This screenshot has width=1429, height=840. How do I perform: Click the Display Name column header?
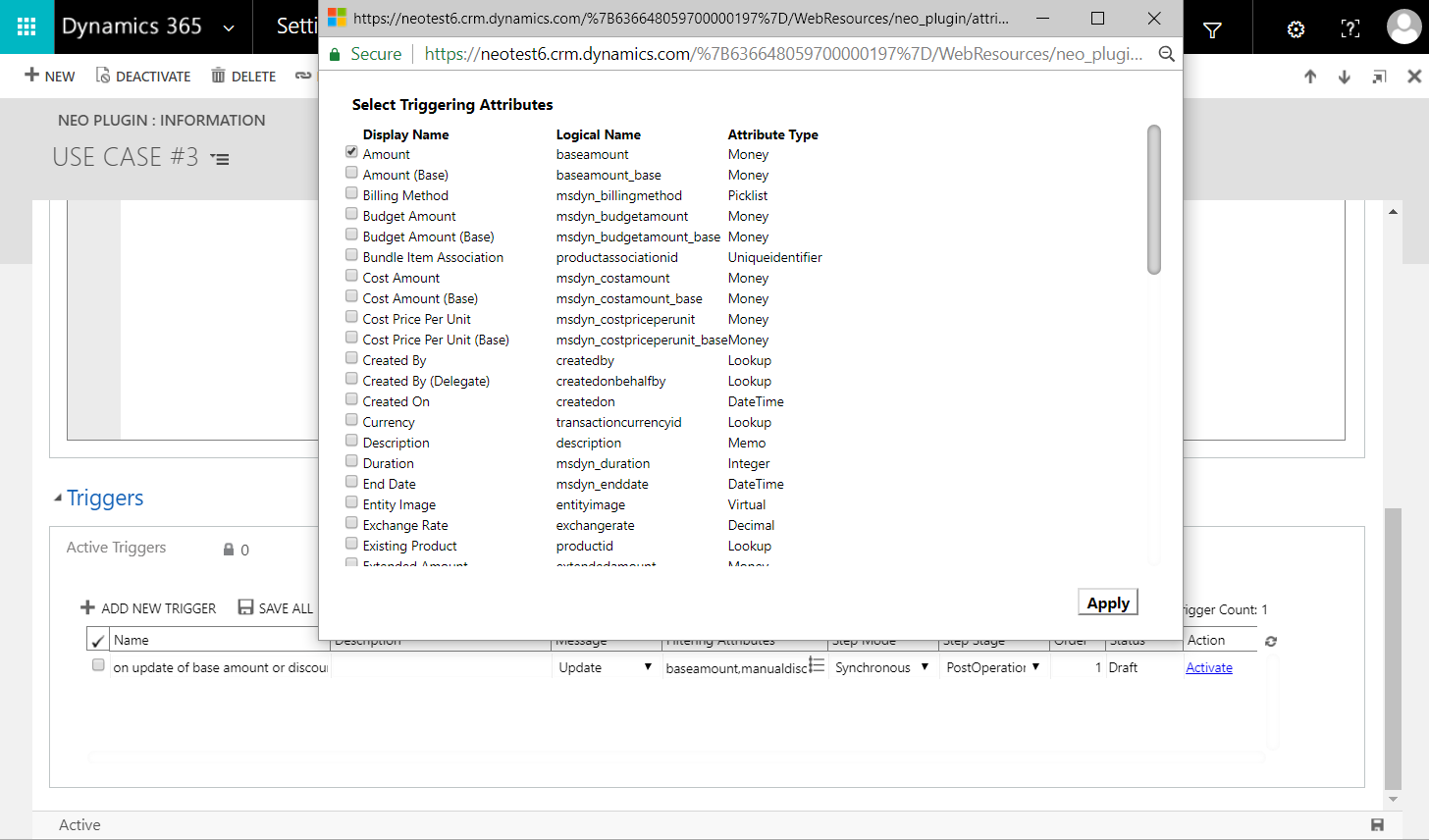405,134
